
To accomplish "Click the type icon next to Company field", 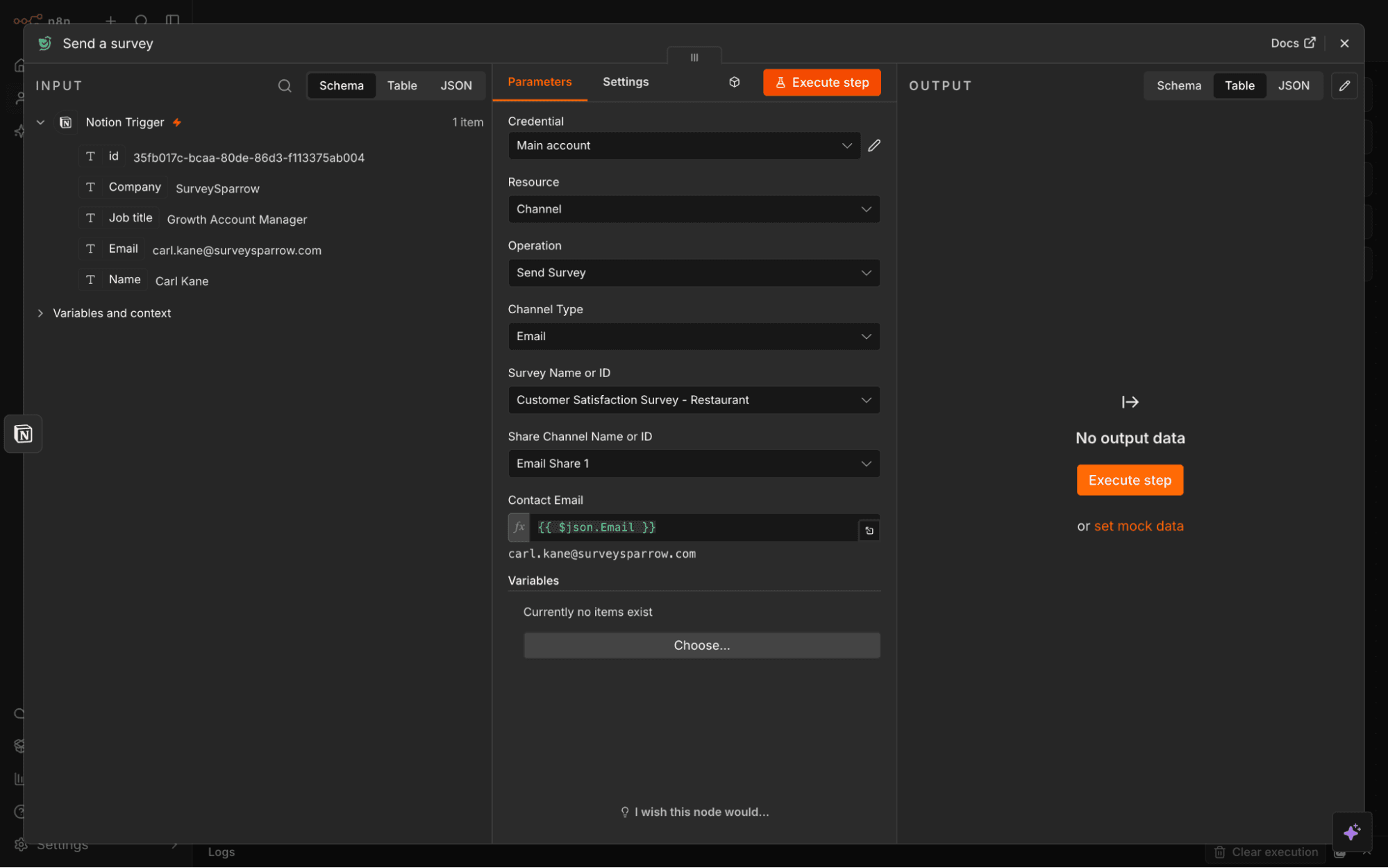I will pyautogui.click(x=90, y=187).
